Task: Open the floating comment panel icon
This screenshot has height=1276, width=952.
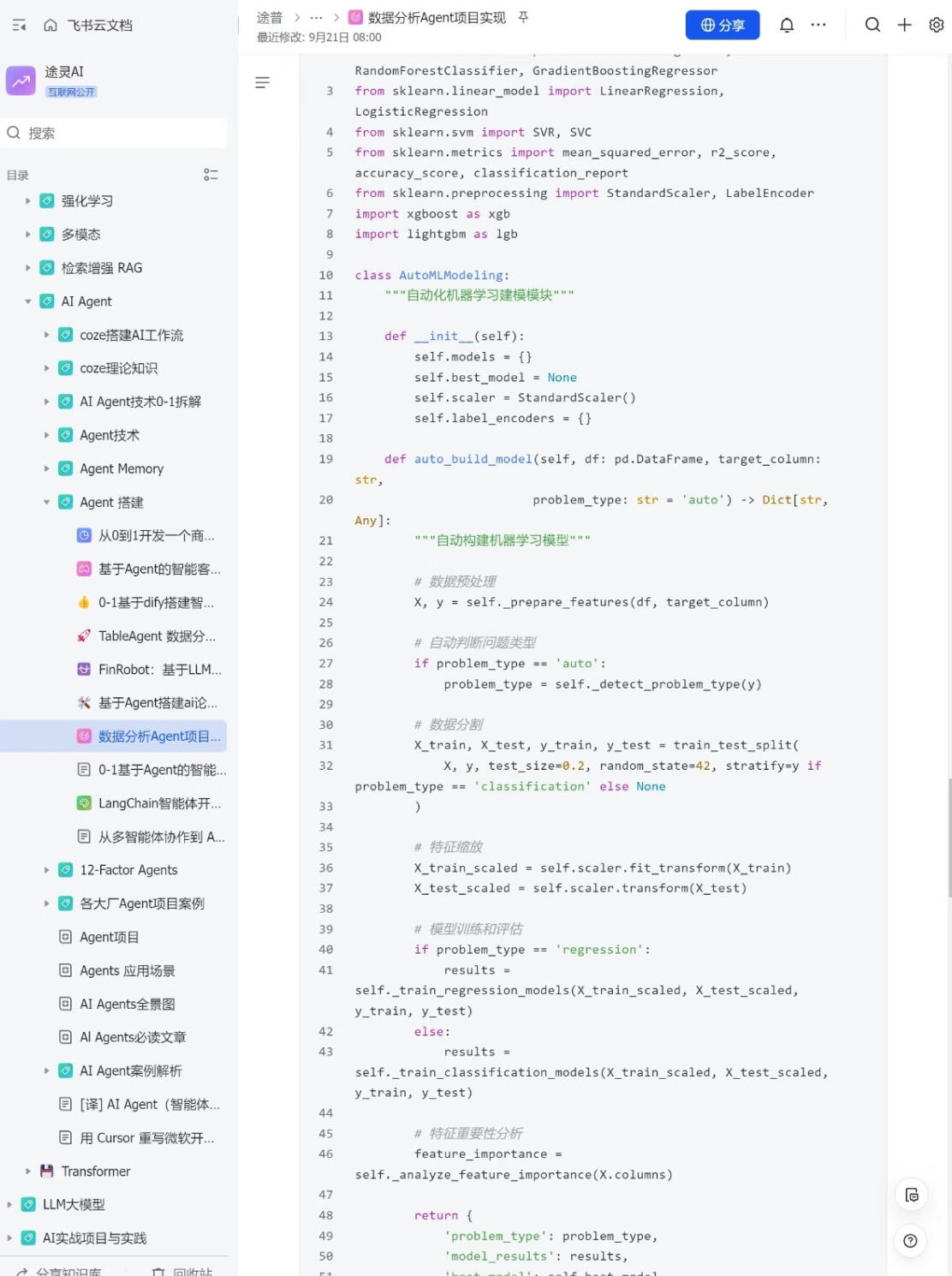Action: point(911,1195)
